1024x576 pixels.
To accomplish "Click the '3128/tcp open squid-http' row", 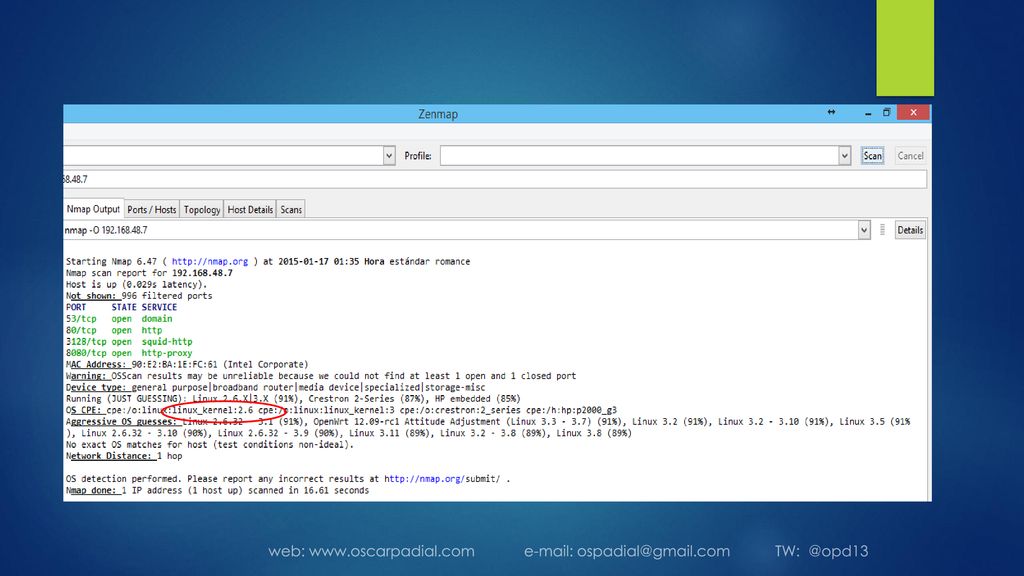I will click(x=129, y=342).
